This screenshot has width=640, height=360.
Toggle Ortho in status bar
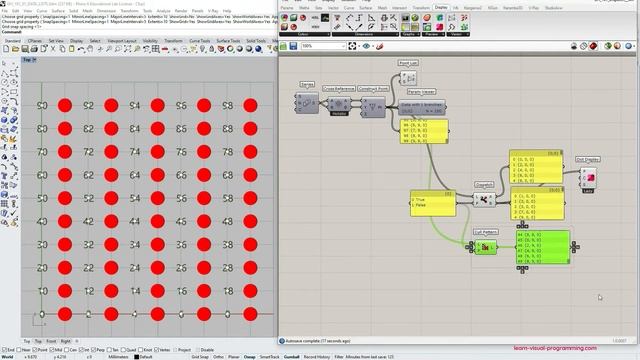pyautogui.click(x=219, y=357)
